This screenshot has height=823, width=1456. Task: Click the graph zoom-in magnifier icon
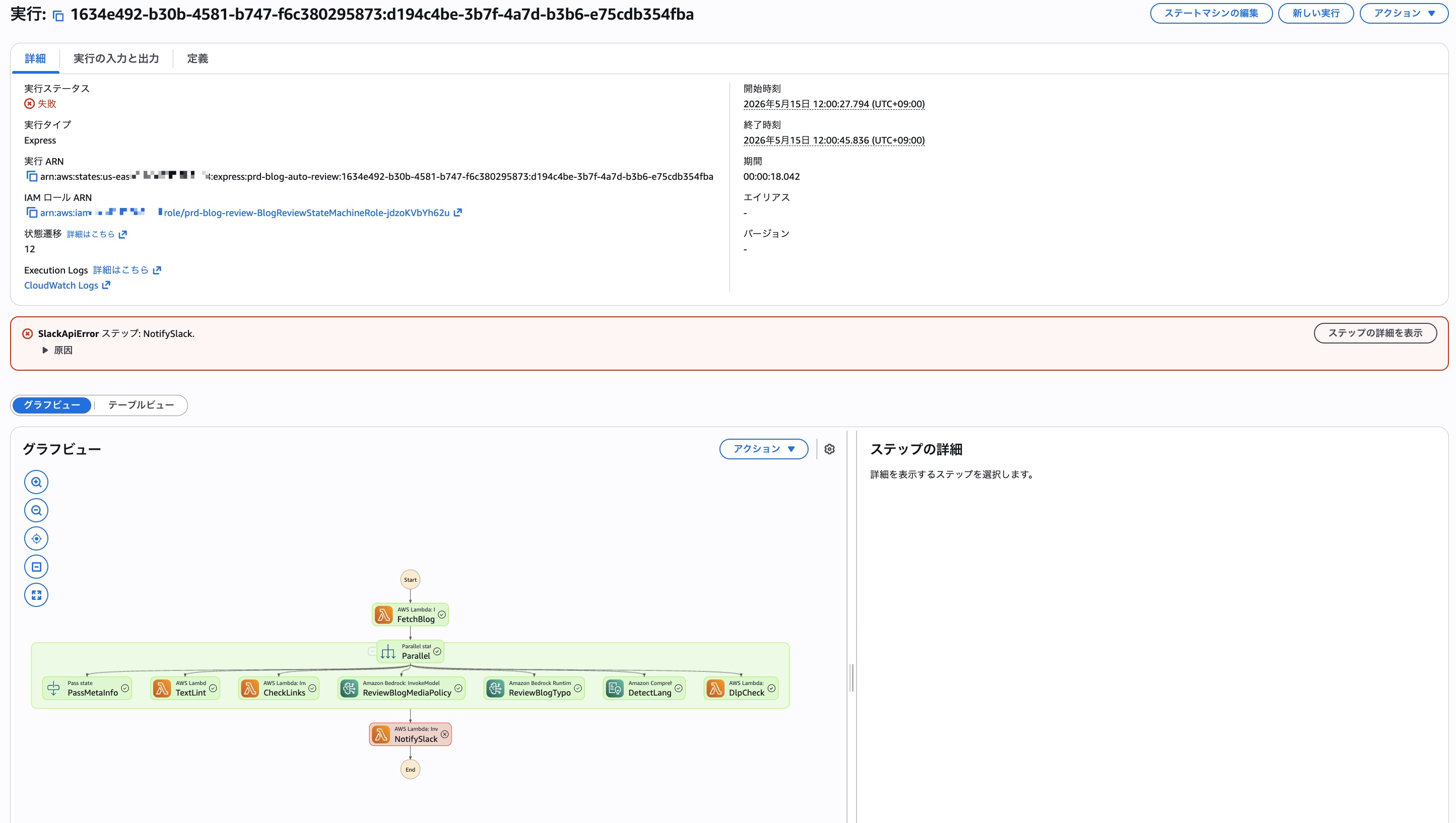[x=36, y=482]
